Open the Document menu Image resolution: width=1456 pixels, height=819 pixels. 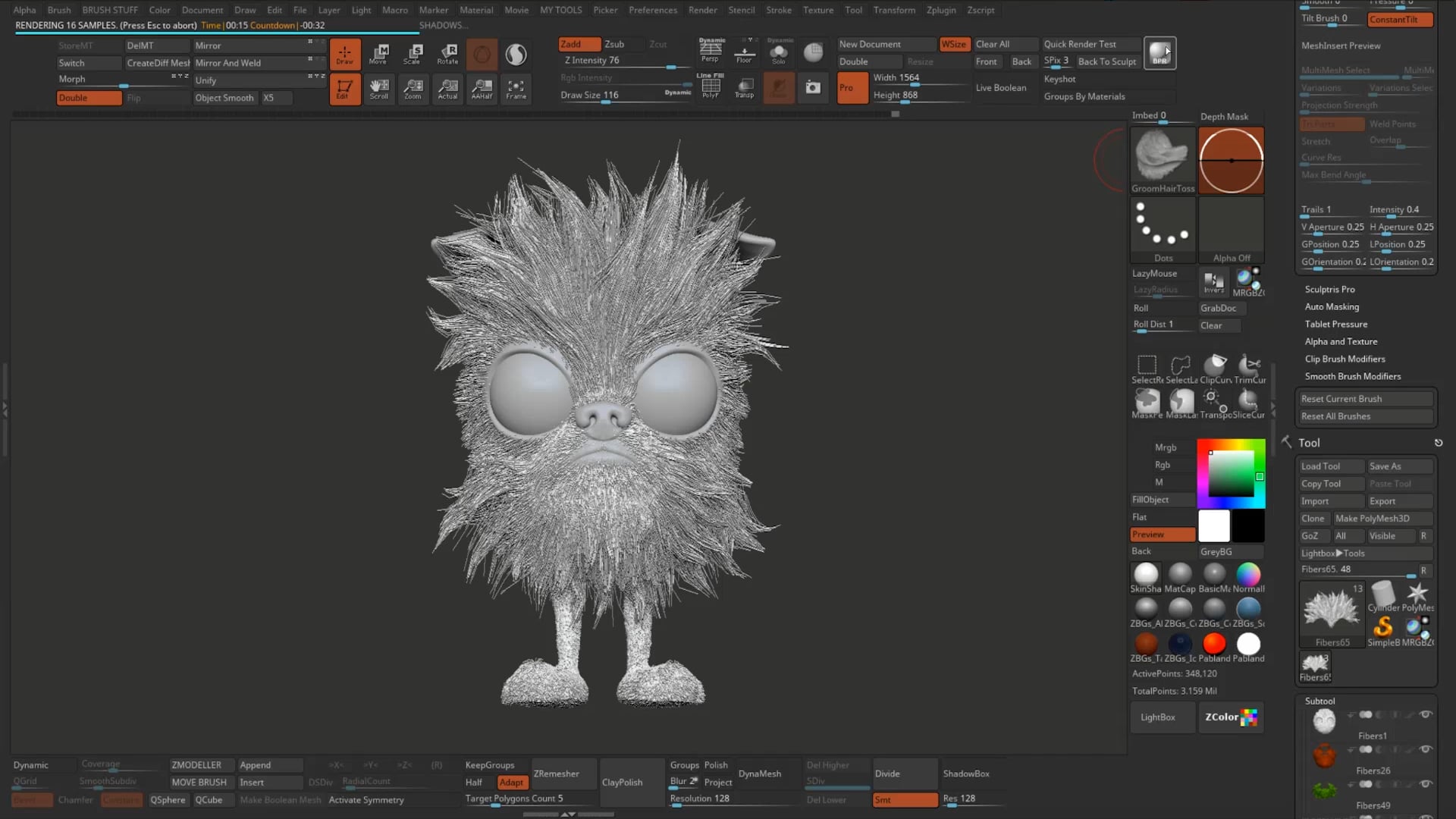point(202,10)
